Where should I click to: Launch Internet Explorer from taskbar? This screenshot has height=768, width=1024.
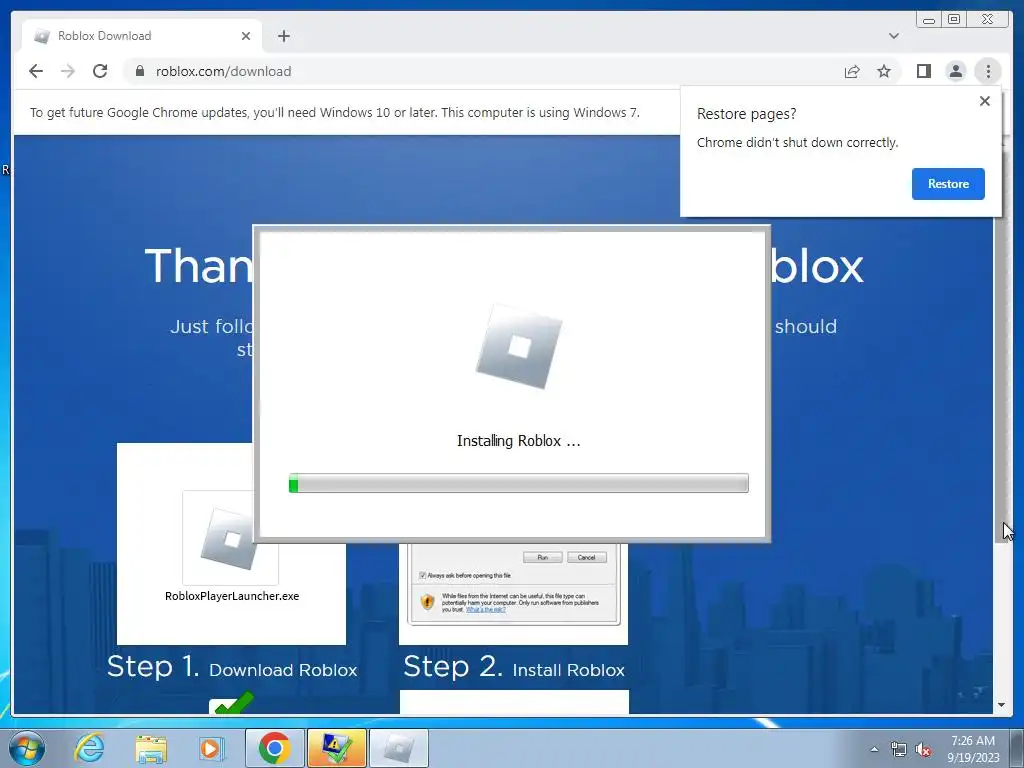[89, 748]
